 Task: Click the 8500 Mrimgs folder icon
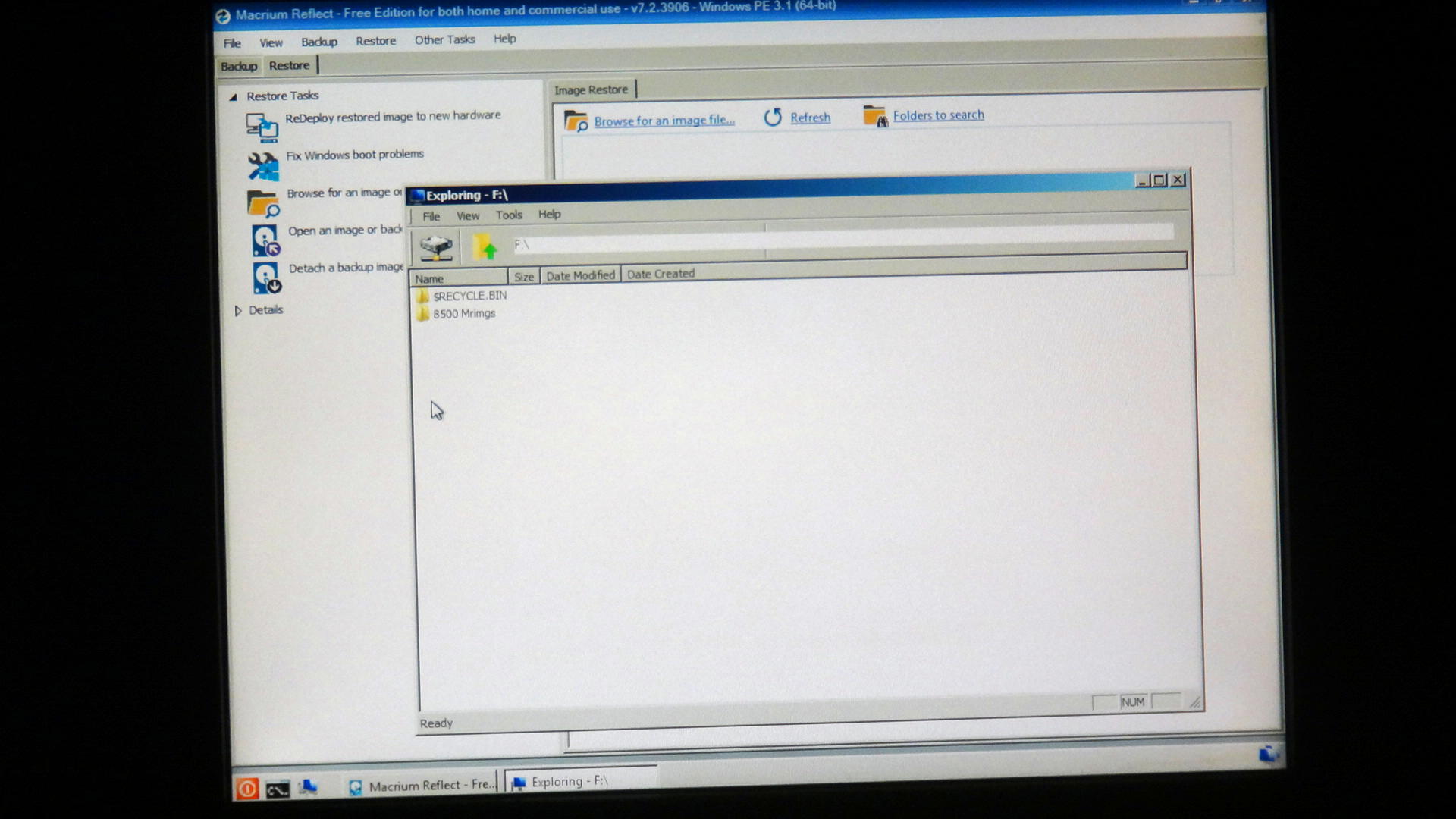tap(422, 315)
